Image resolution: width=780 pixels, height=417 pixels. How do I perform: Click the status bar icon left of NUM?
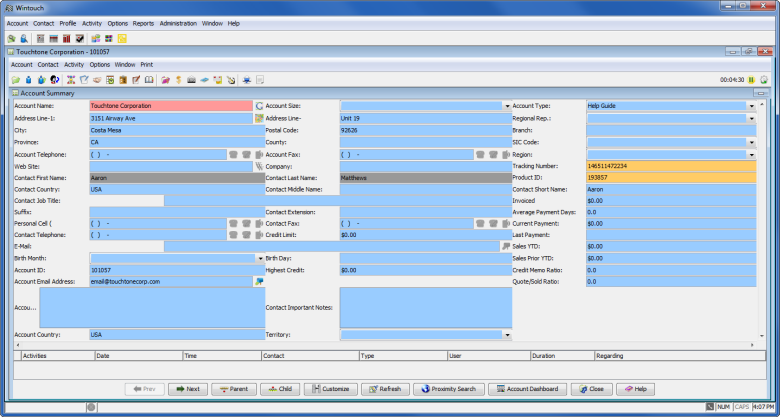[x=710, y=407]
